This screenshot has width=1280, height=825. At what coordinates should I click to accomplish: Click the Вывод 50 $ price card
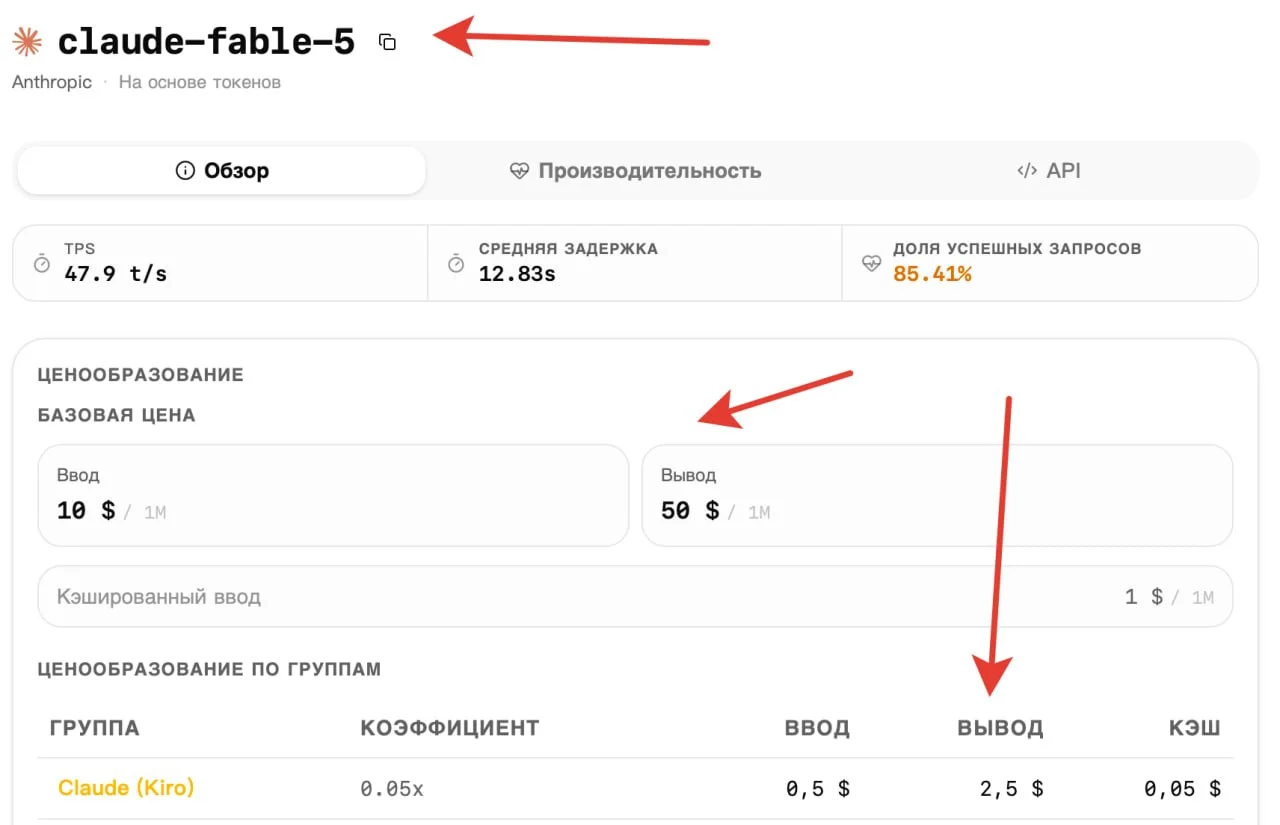(937, 496)
